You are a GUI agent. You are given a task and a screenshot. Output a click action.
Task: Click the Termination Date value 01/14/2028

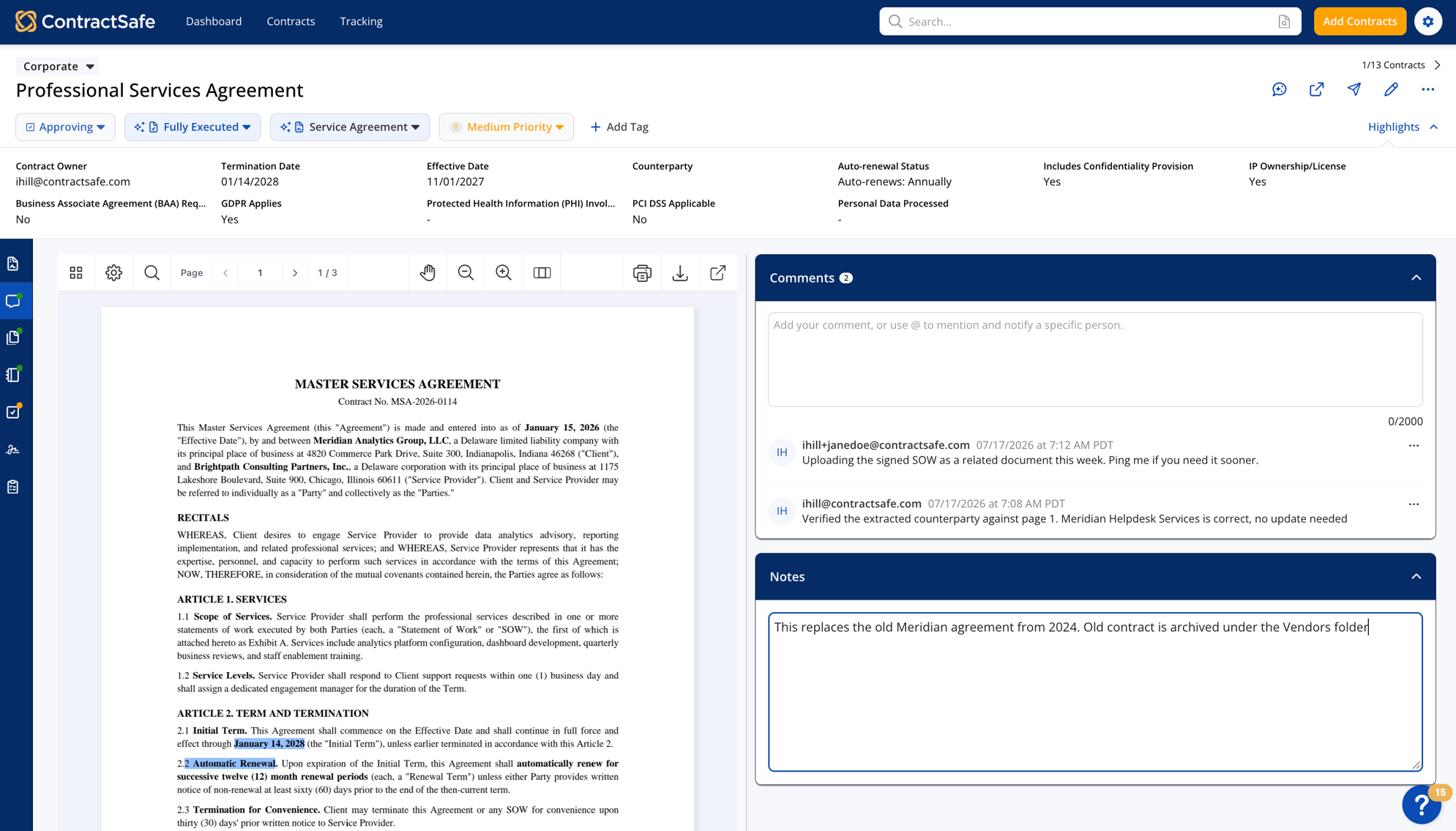coord(250,182)
